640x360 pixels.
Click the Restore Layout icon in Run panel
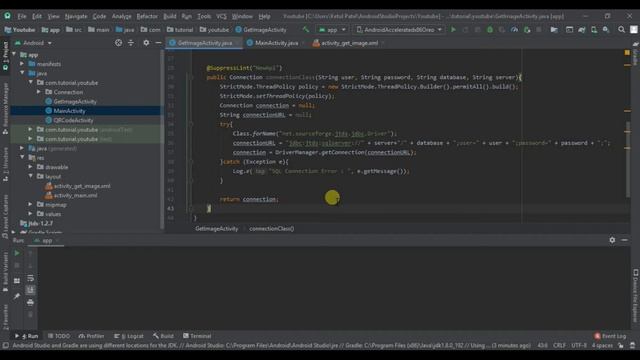pyautogui.click(x=17, y=281)
